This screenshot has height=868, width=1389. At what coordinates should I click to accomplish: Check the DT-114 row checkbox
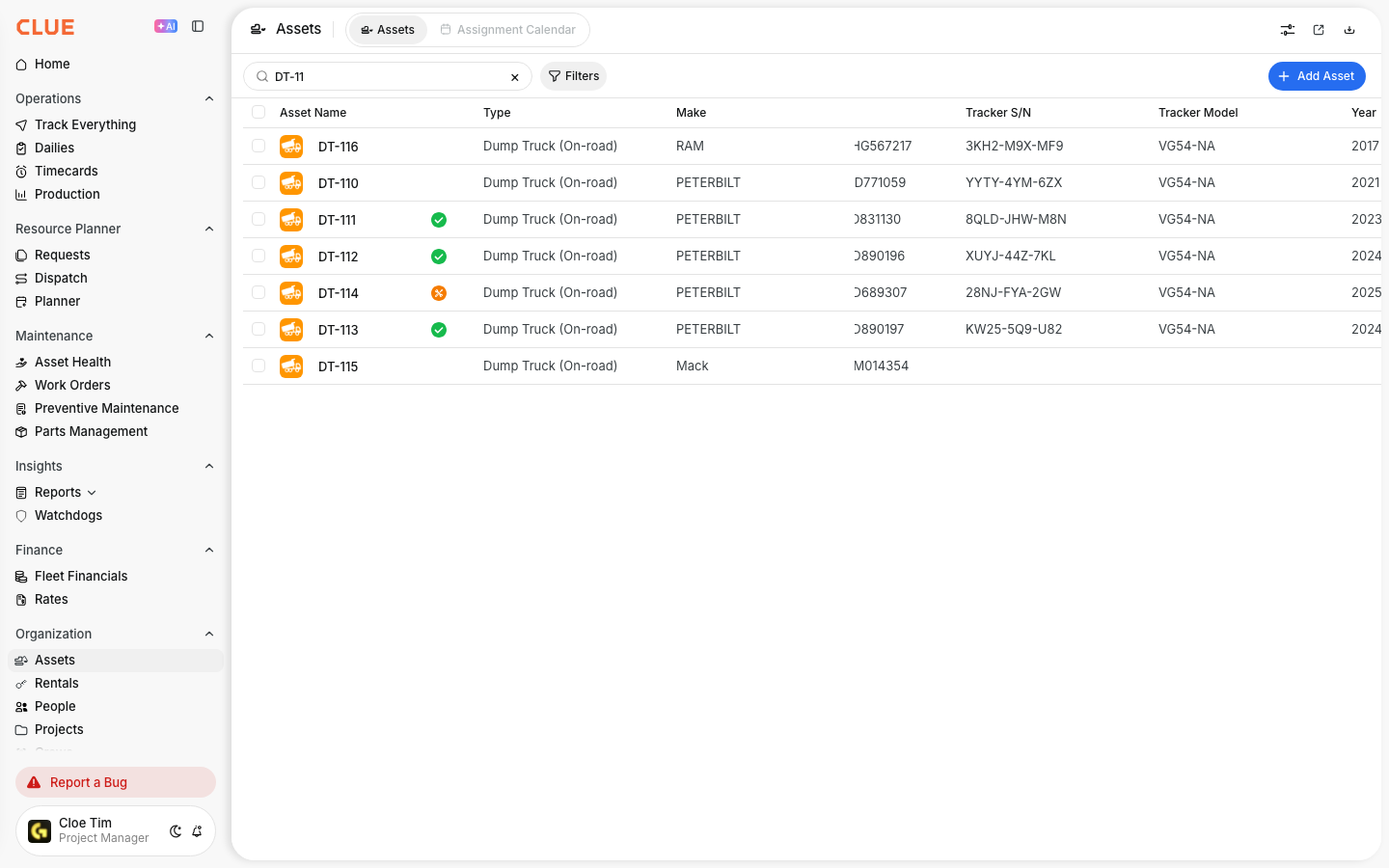(259, 292)
